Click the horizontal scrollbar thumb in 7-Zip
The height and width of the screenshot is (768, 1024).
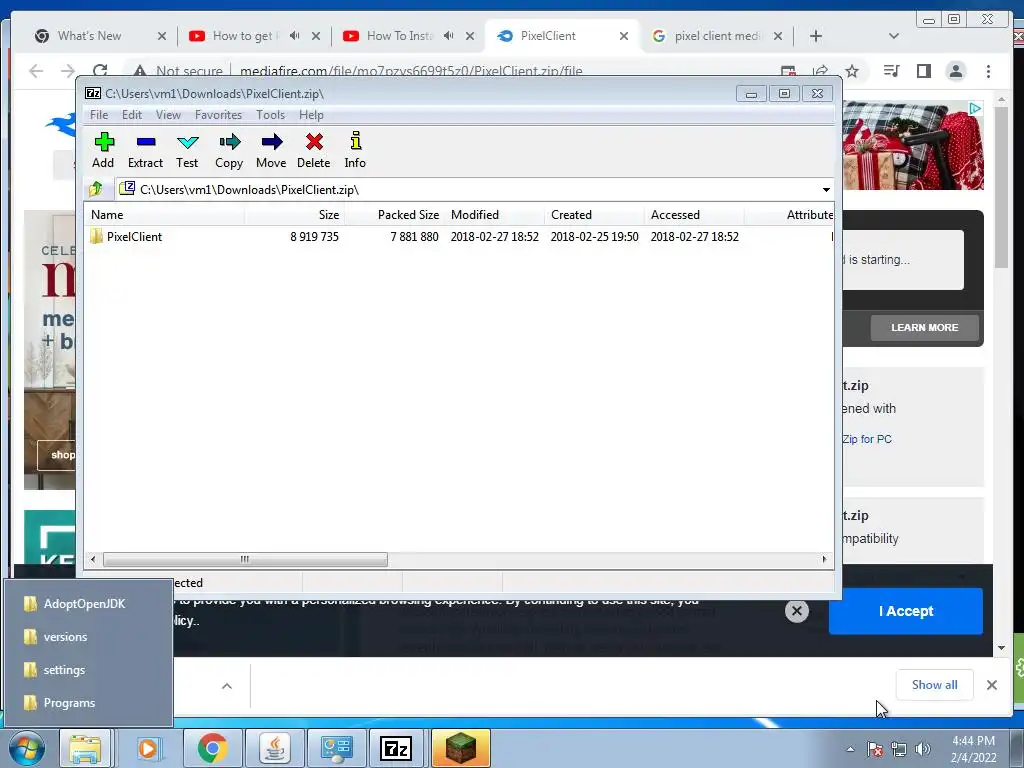coord(245,560)
